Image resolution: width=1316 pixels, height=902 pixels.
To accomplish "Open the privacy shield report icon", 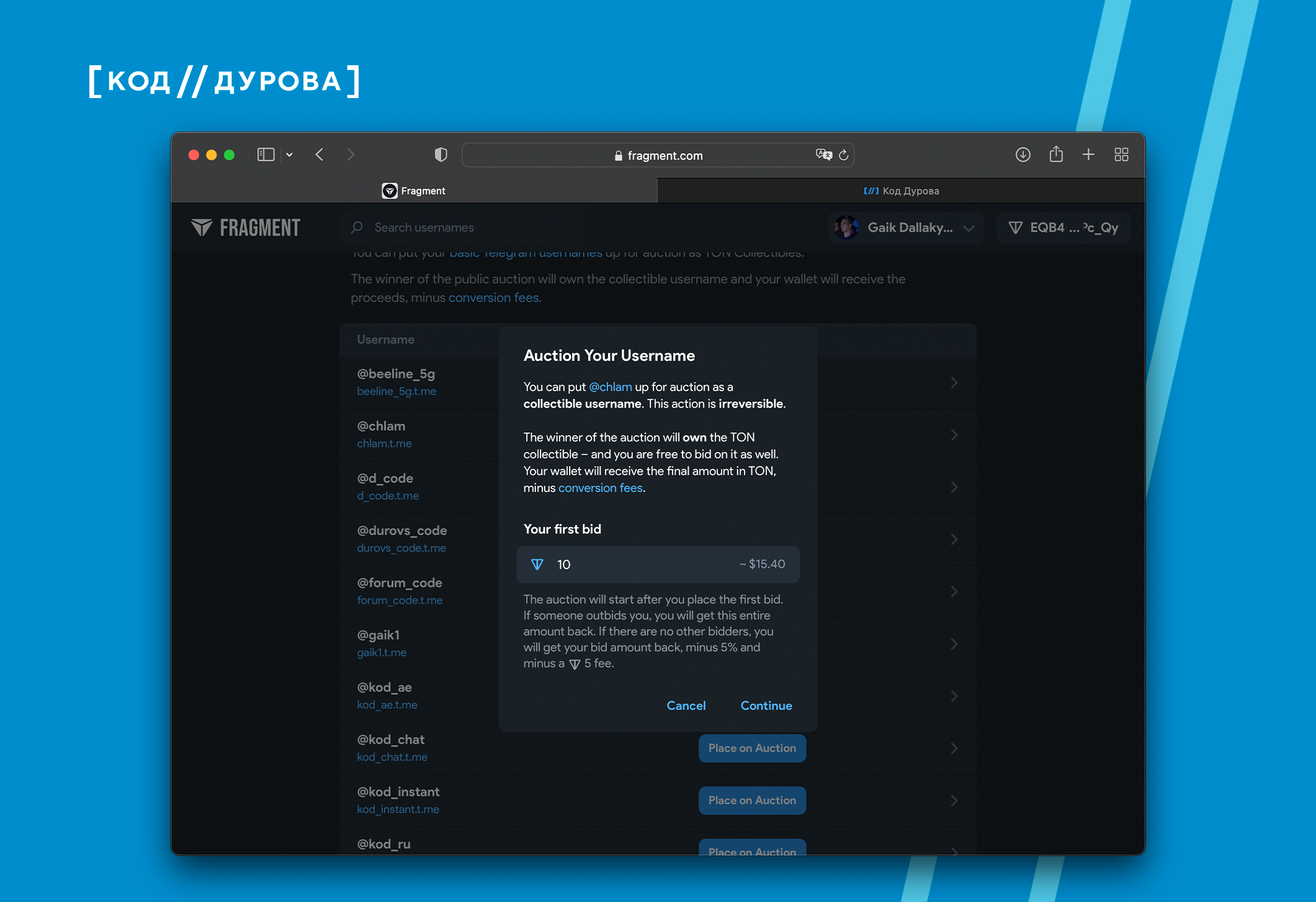I will [x=441, y=155].
